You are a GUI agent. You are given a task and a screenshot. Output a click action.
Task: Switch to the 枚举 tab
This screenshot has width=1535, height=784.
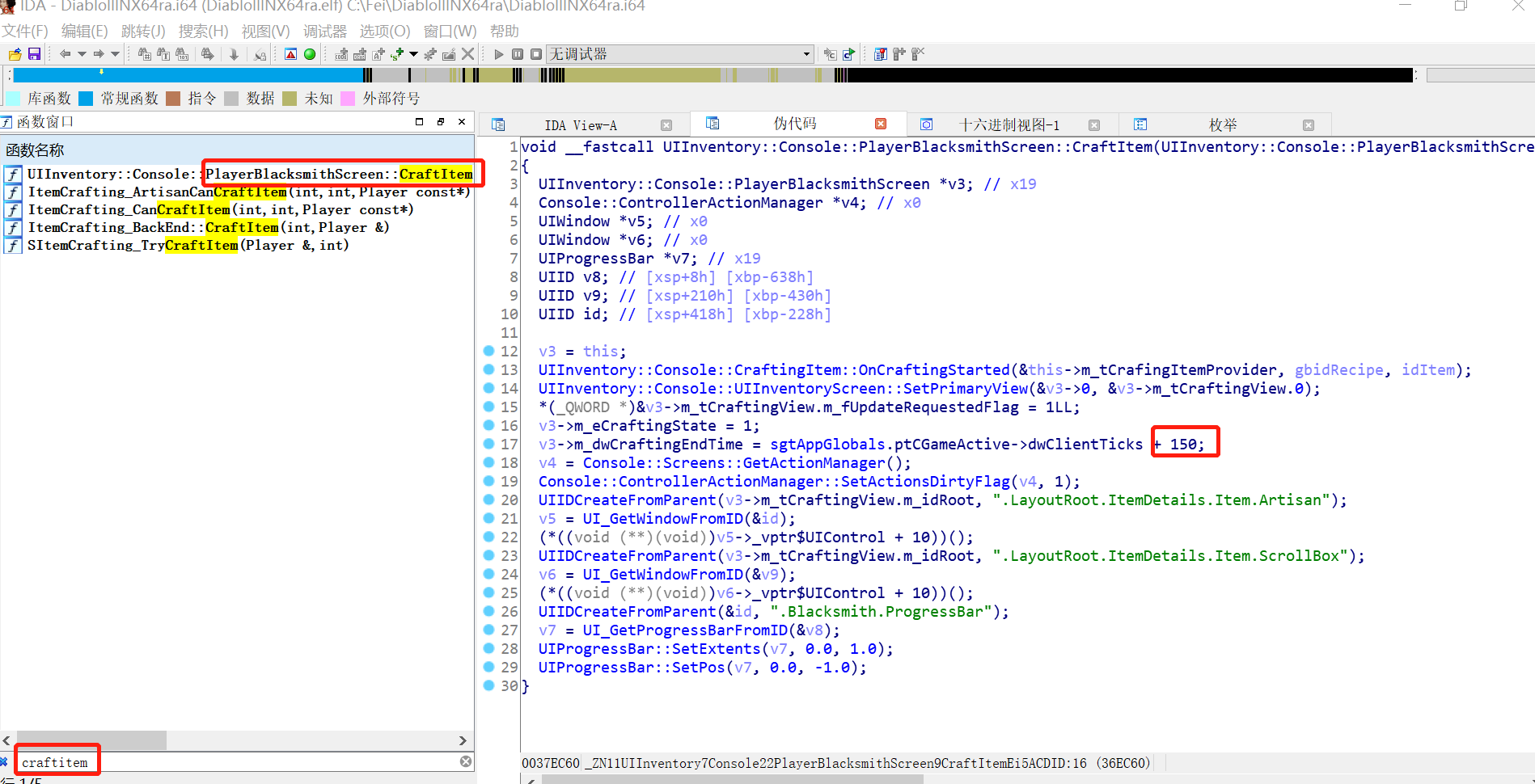click(x=1223, y=125)
